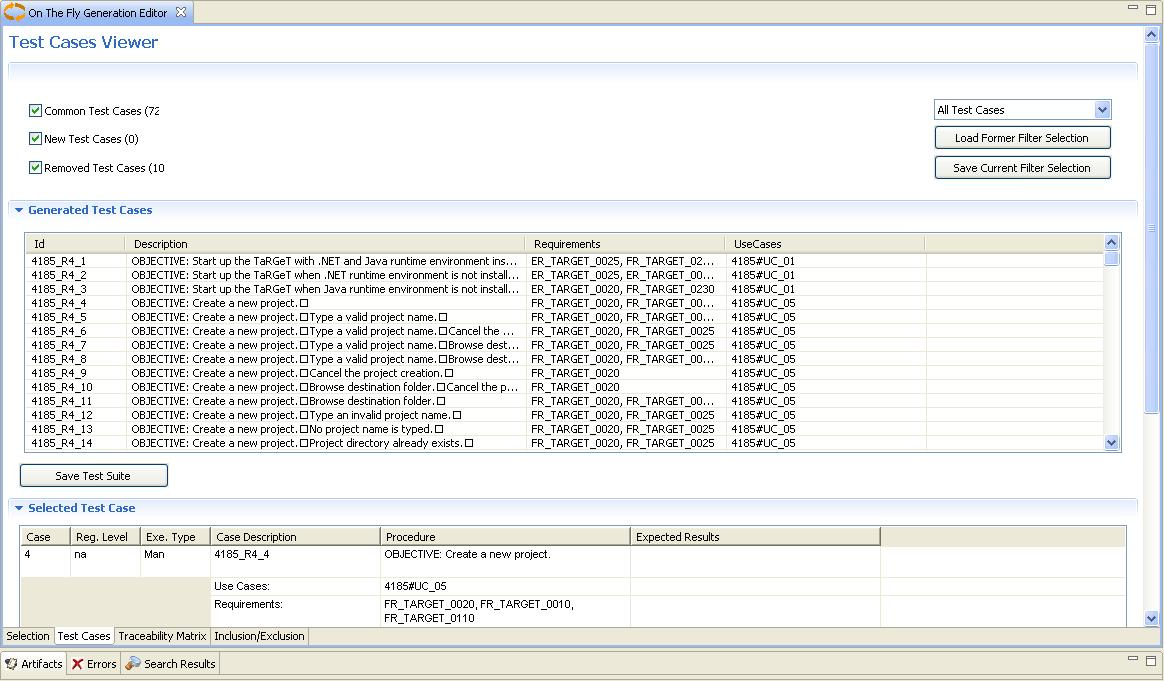Click 'Project directory already exists' description cell
This screenshot has width=1164, height=681.
(327, 443)
